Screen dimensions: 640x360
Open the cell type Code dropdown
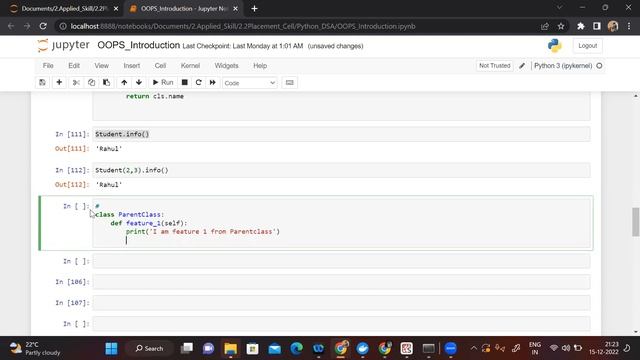[249, 83]
